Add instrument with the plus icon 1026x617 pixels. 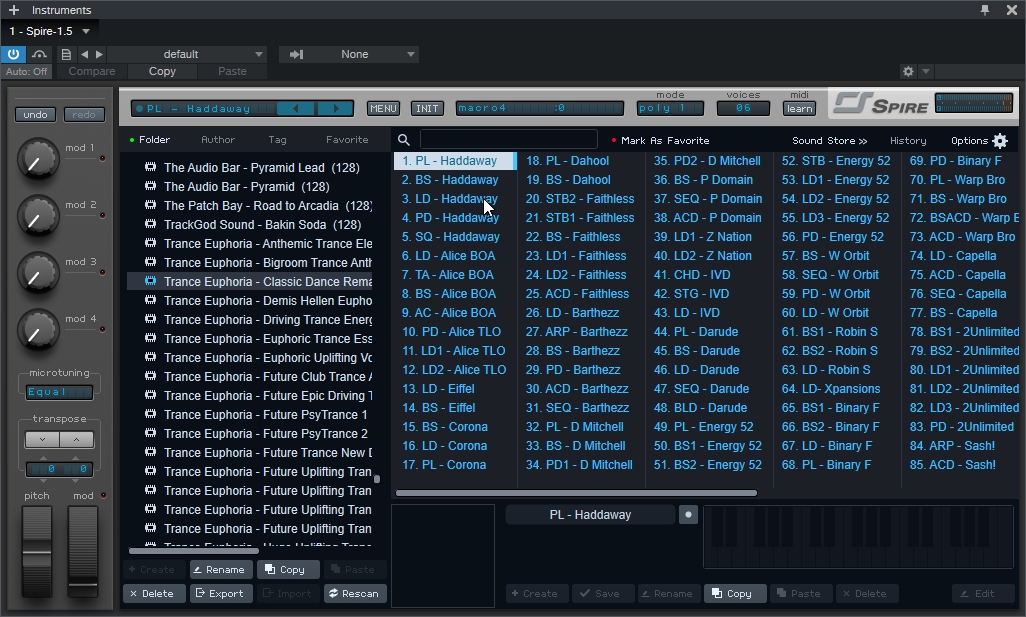pyautogui.click(x=14, y=10)
